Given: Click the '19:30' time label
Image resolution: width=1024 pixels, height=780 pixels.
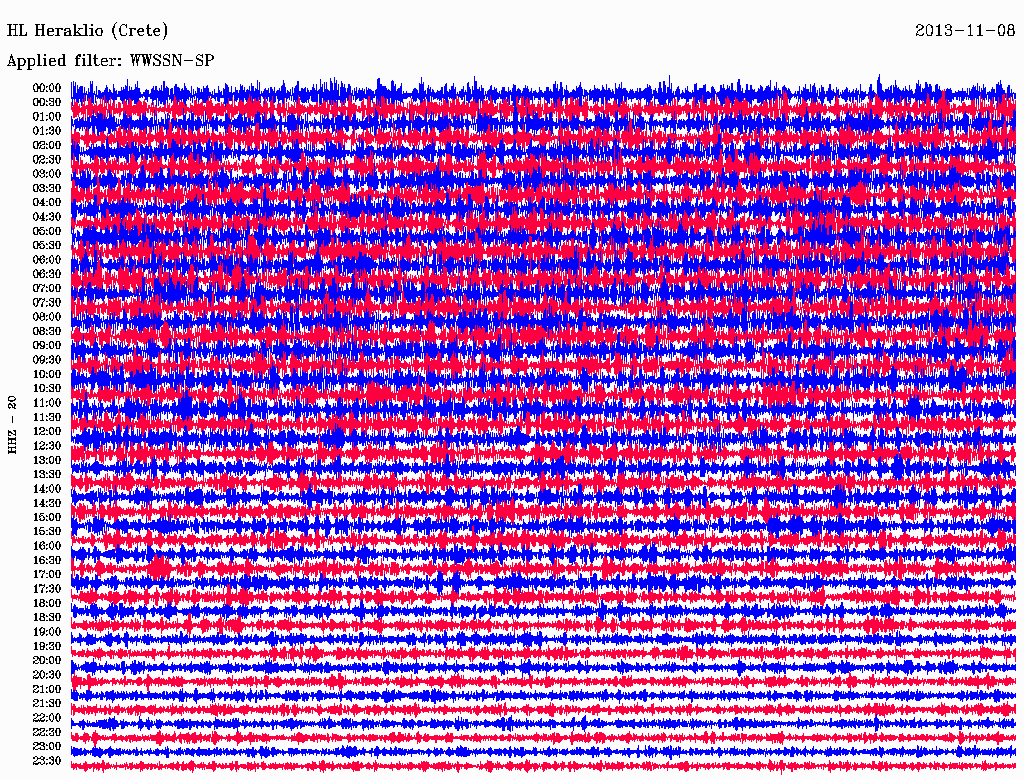Looking at the screenshot, I should [x=47, y=646].
